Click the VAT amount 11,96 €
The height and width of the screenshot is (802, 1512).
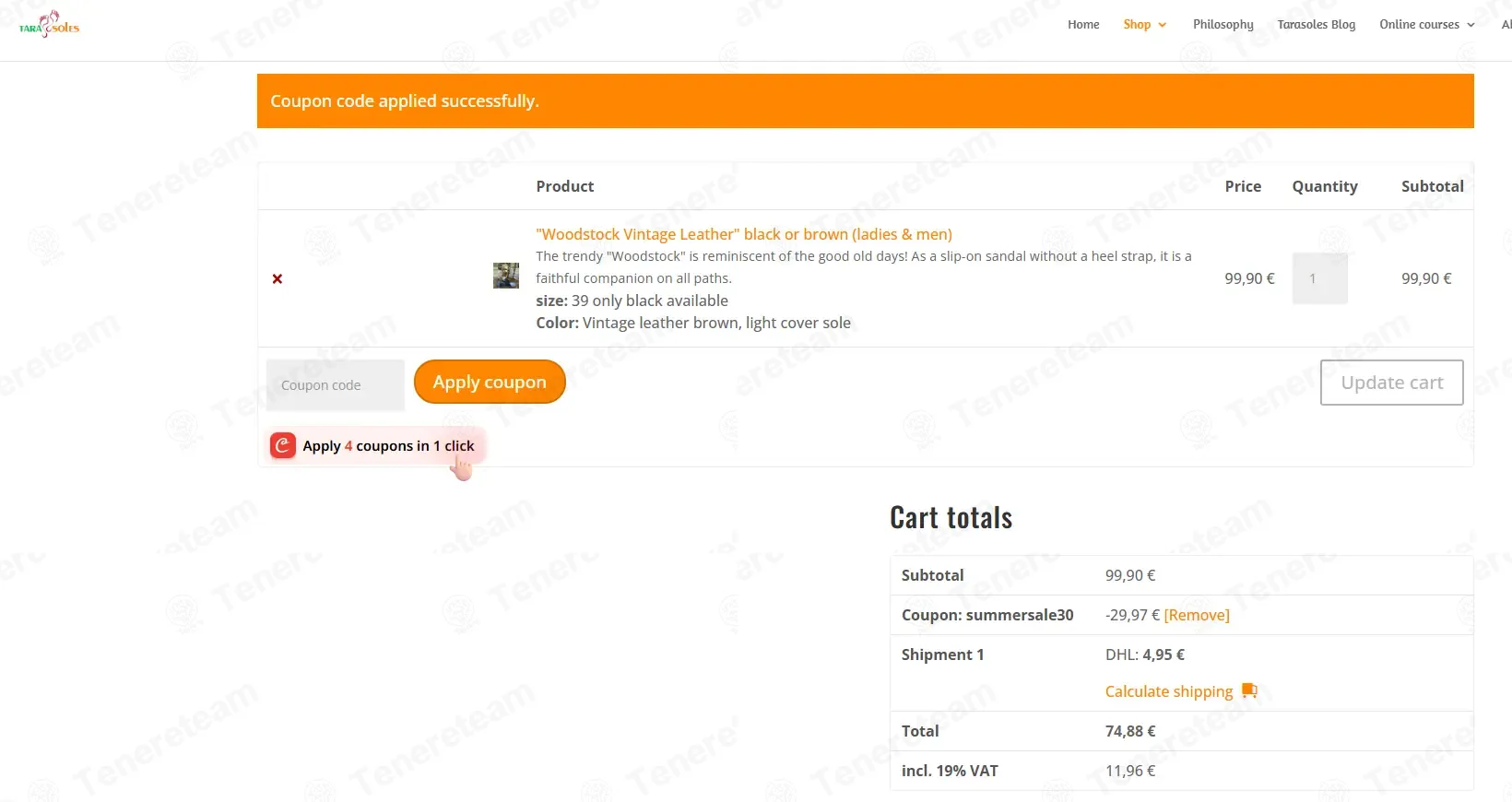coord(1130,771)
